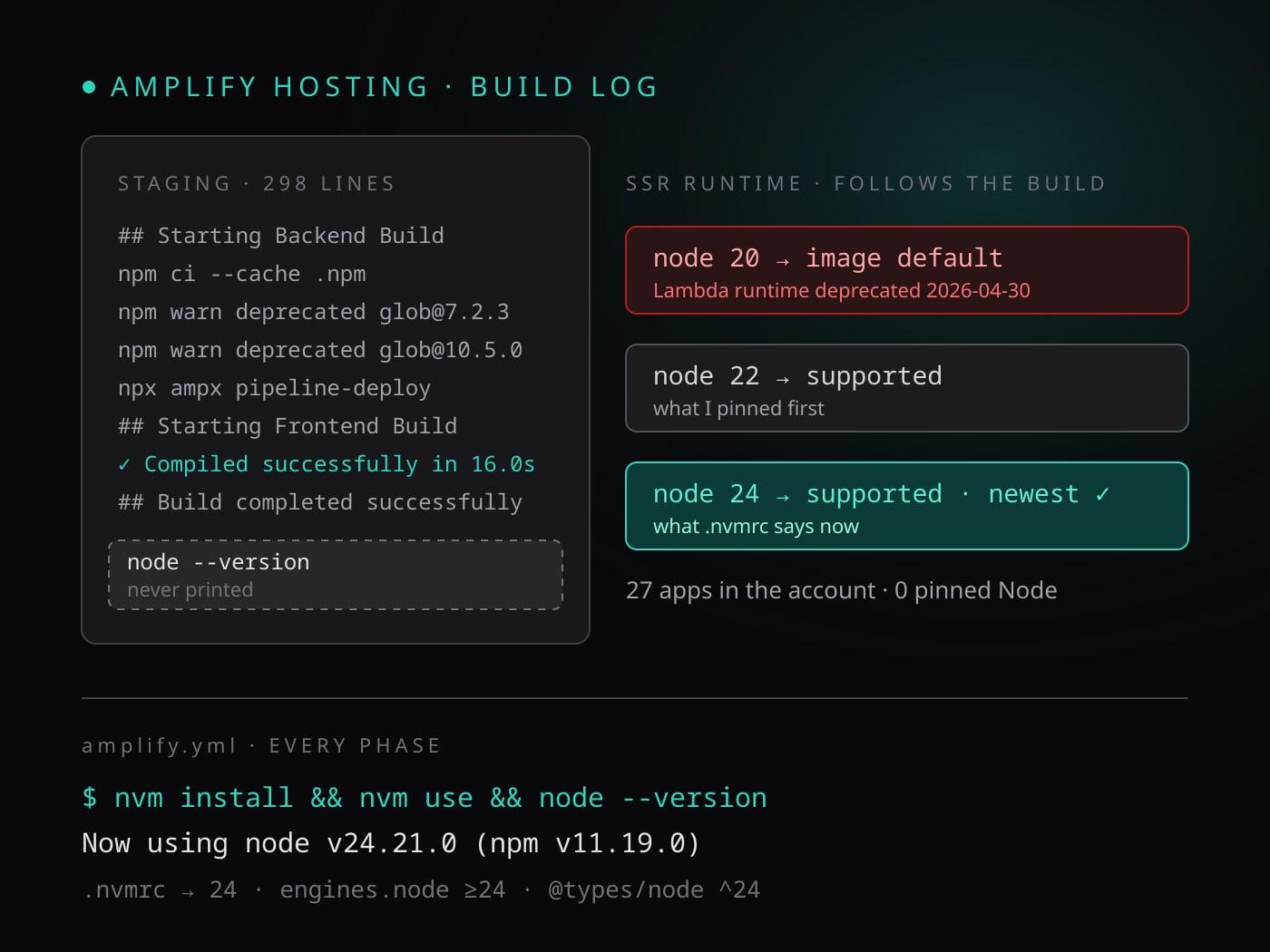Screen dimensions: 1270x952
Task: Select the '## Starting Frontend Build' log line
Action: tap(288, 426)
